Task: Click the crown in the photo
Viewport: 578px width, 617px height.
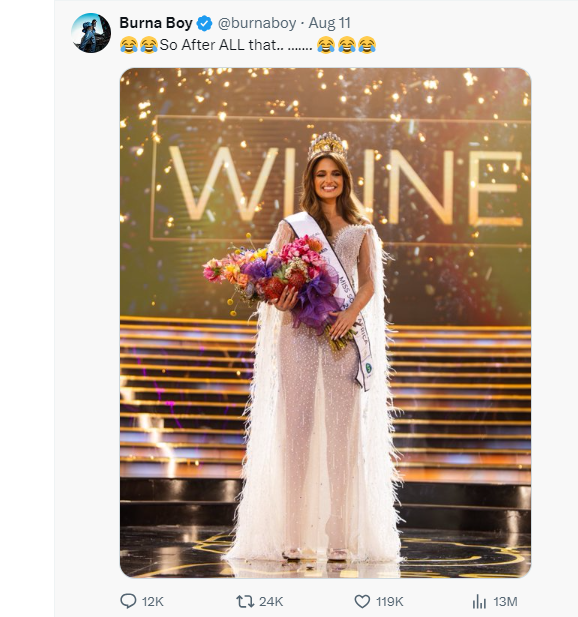Action: [327, 145]
